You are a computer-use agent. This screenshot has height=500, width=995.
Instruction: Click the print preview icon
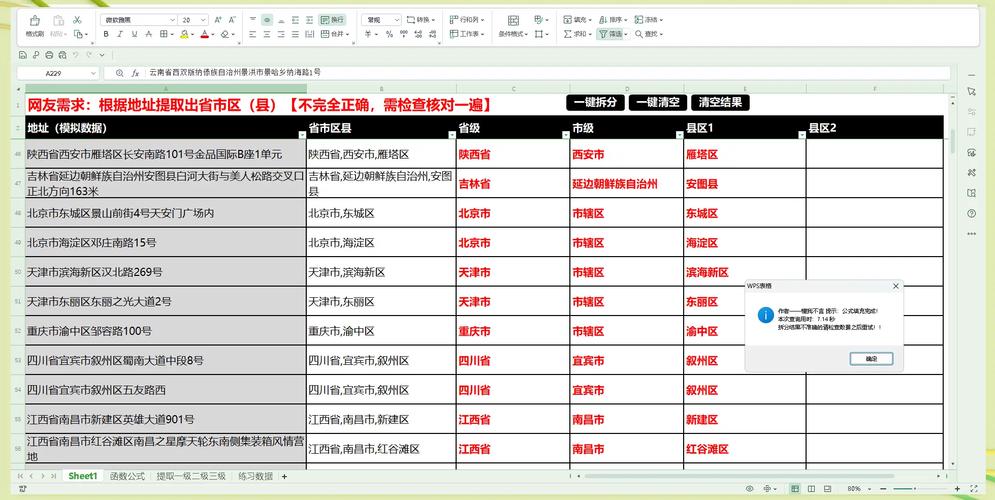(x=62, y=55)
